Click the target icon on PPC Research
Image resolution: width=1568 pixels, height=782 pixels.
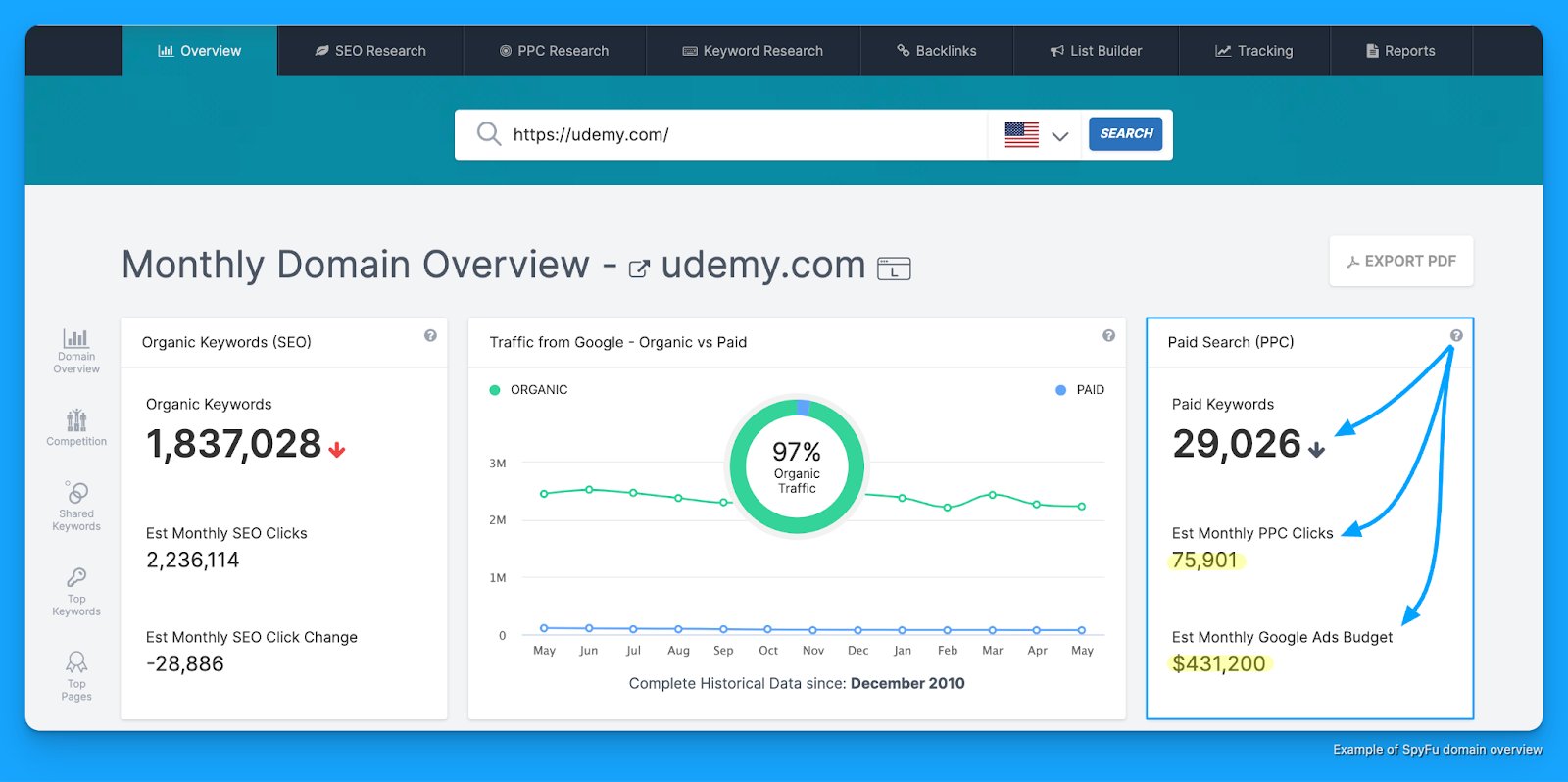click(x=506, y=51)
